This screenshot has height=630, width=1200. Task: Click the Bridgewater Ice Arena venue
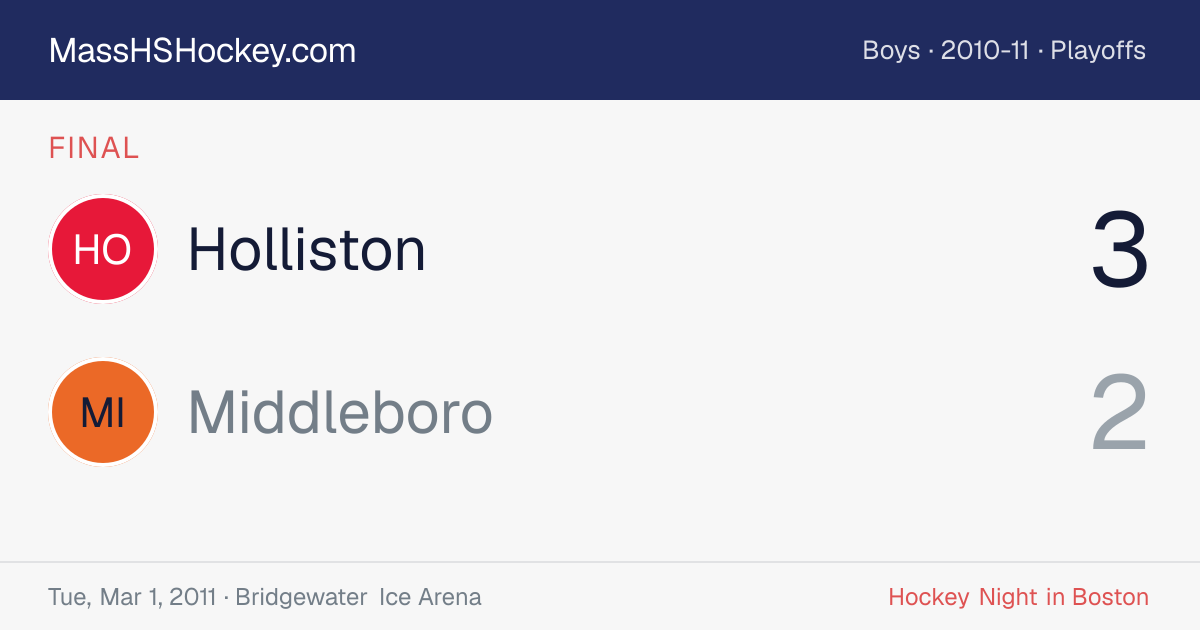[358, 597]
